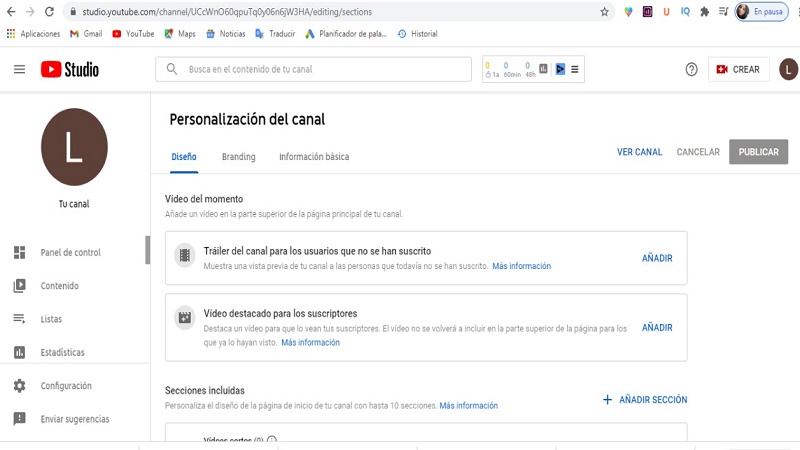Bookmark this page with the star icon
800x450 pixels.
(x=604, y=12)
